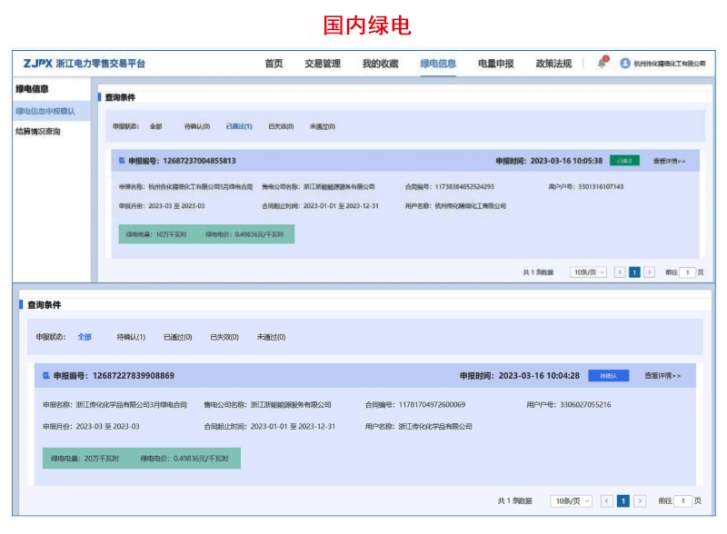Click the user avatar icon in header
The height and width of the screenshot is (534, 727).
pyautogui.click(x=625, y=63)
